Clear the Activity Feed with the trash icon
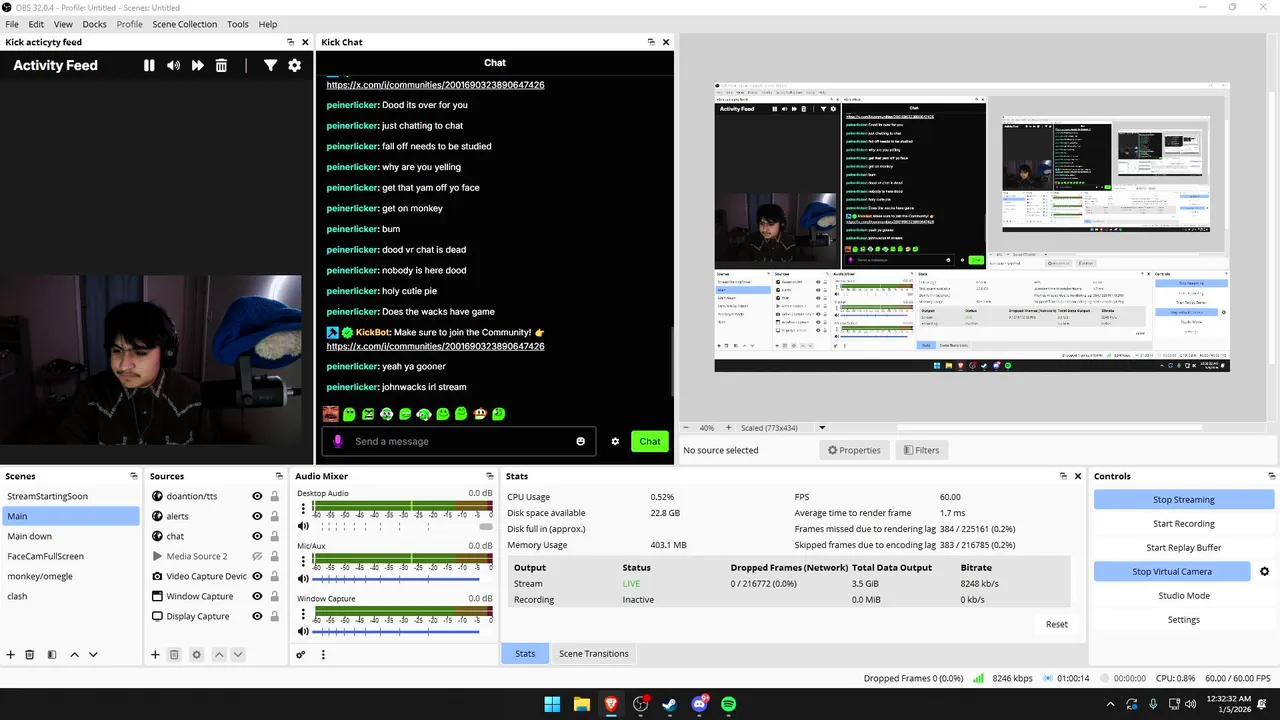This screenshot has width=1280, height=720. click(x=222, y=65)
